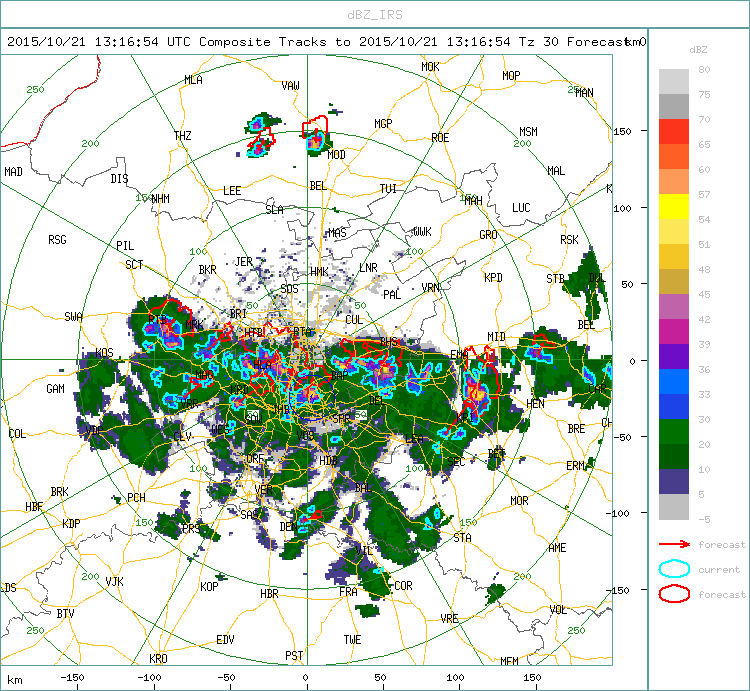Click the DIS station label
Screen dimensions: 750x691
(119, 178)
